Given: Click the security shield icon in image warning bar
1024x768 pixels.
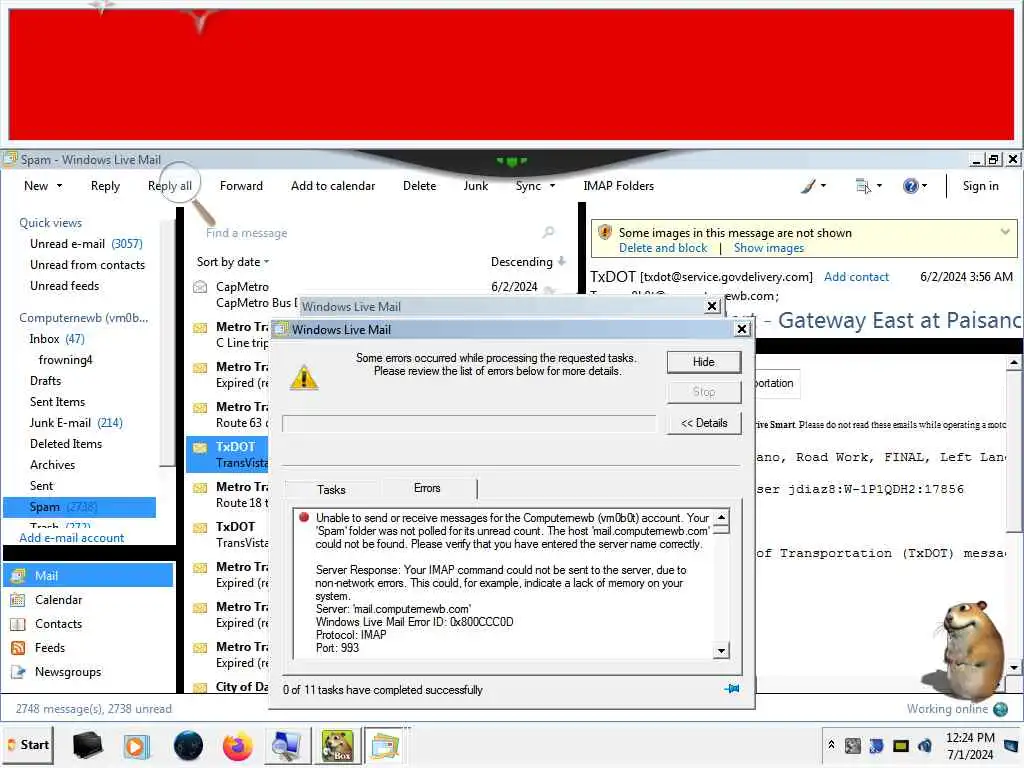Looking at the screenshot, I should coord(605,232).
